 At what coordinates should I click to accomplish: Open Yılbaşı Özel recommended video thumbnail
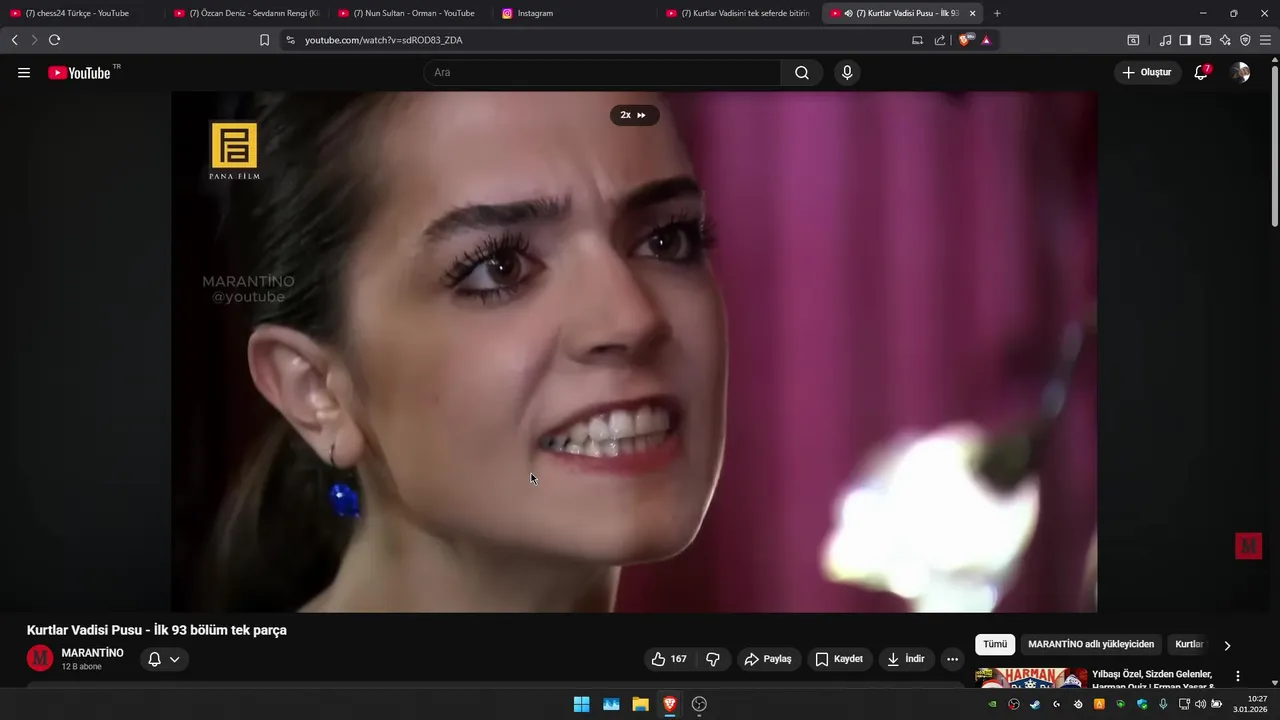[x=1031, y=678]
